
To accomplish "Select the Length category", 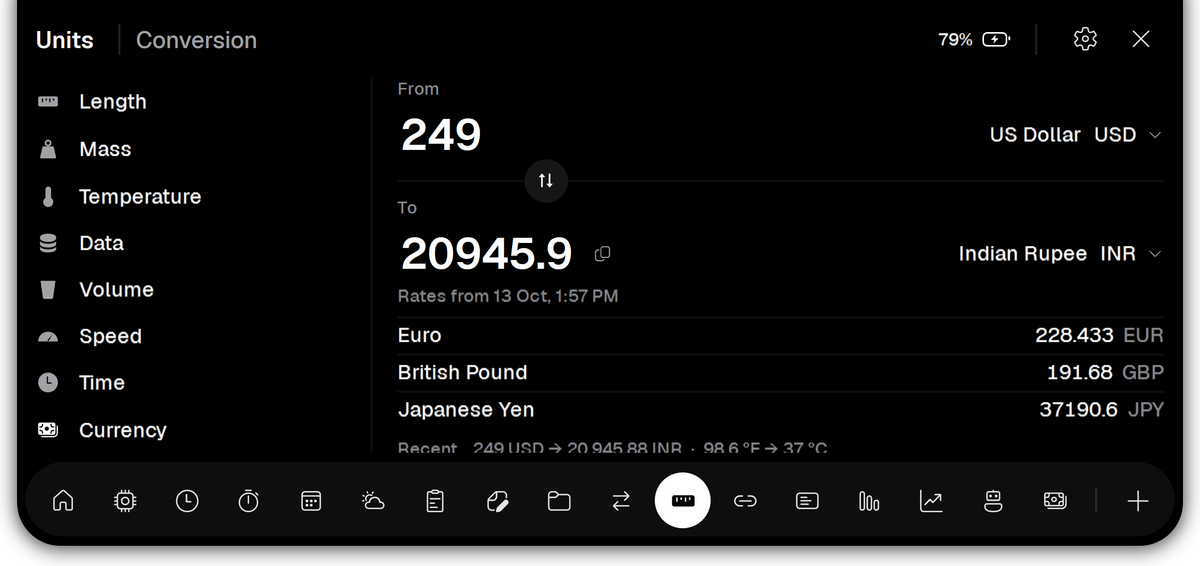I will click(x=92, y=102).
